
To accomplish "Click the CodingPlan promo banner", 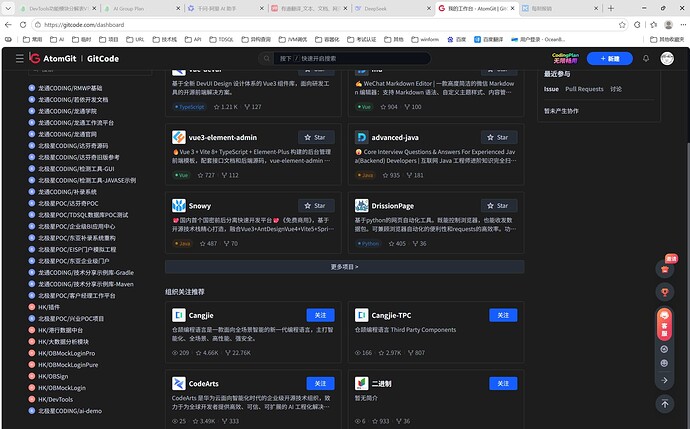I will (565, 58).
